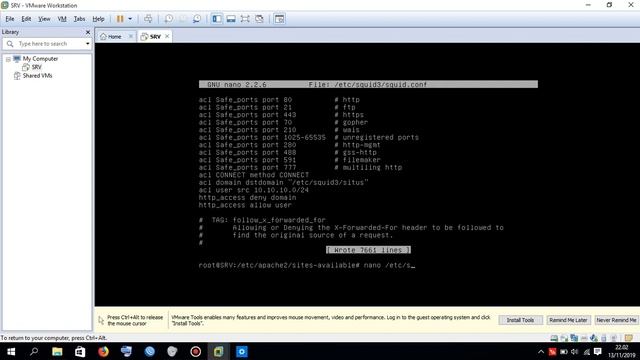
Task: Click the 'Wrote 7661 lines' status message
Action: click(368, 250)
